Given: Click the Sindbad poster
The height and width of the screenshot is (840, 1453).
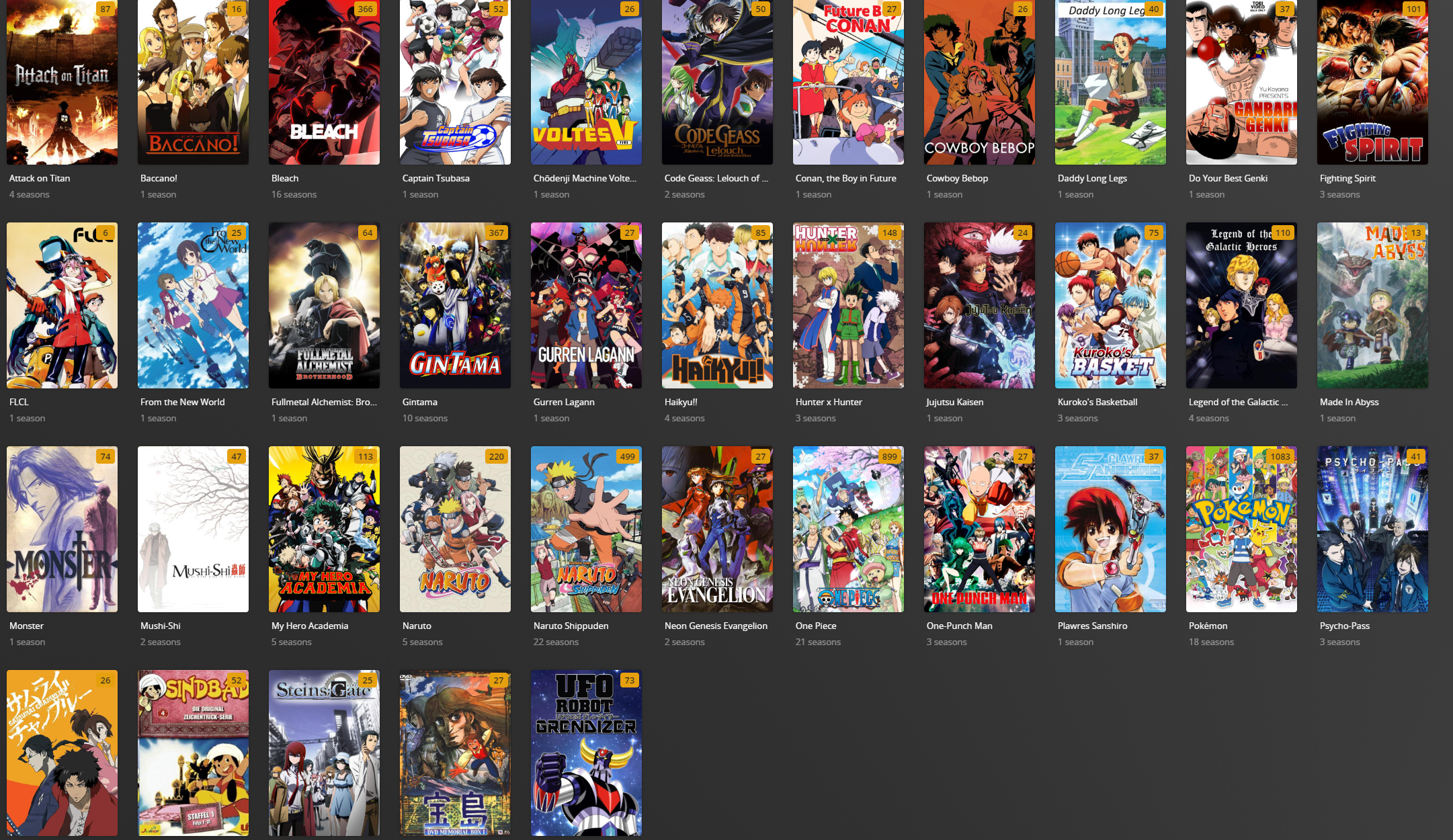Looking at the screenshot, I should point(193,753).
